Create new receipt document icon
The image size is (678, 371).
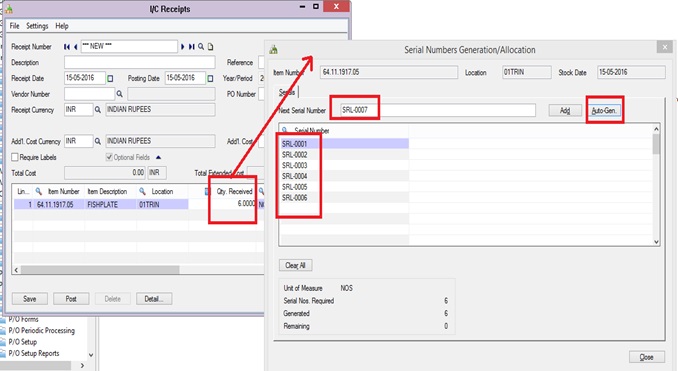click(211, 47)
